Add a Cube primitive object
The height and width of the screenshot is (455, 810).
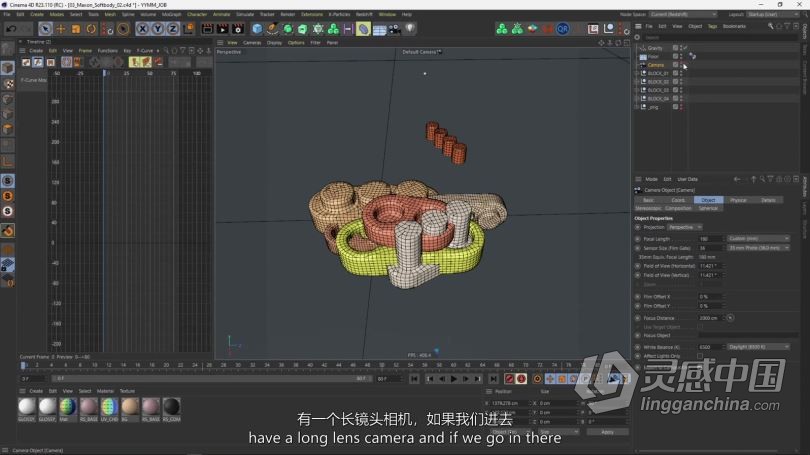[x=257, y=29]
